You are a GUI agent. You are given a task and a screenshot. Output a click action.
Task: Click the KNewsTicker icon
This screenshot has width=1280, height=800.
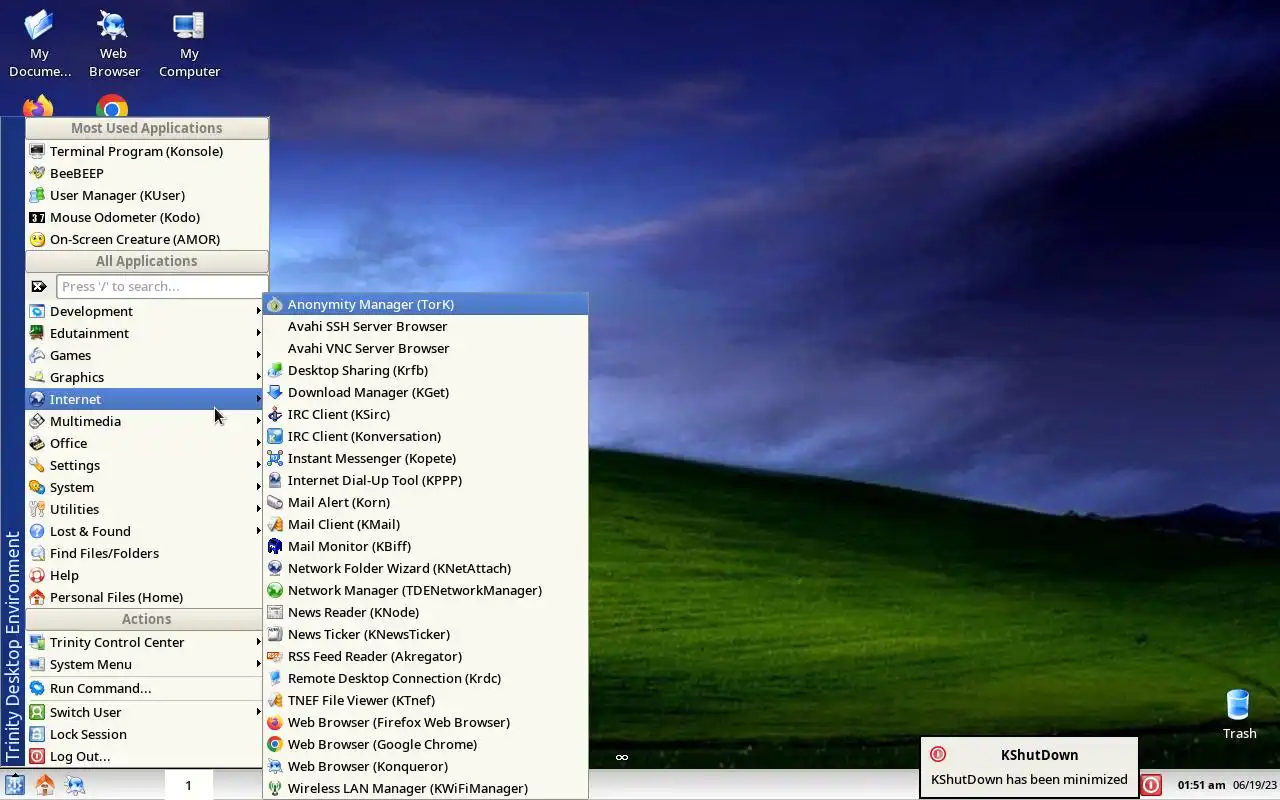275,634
